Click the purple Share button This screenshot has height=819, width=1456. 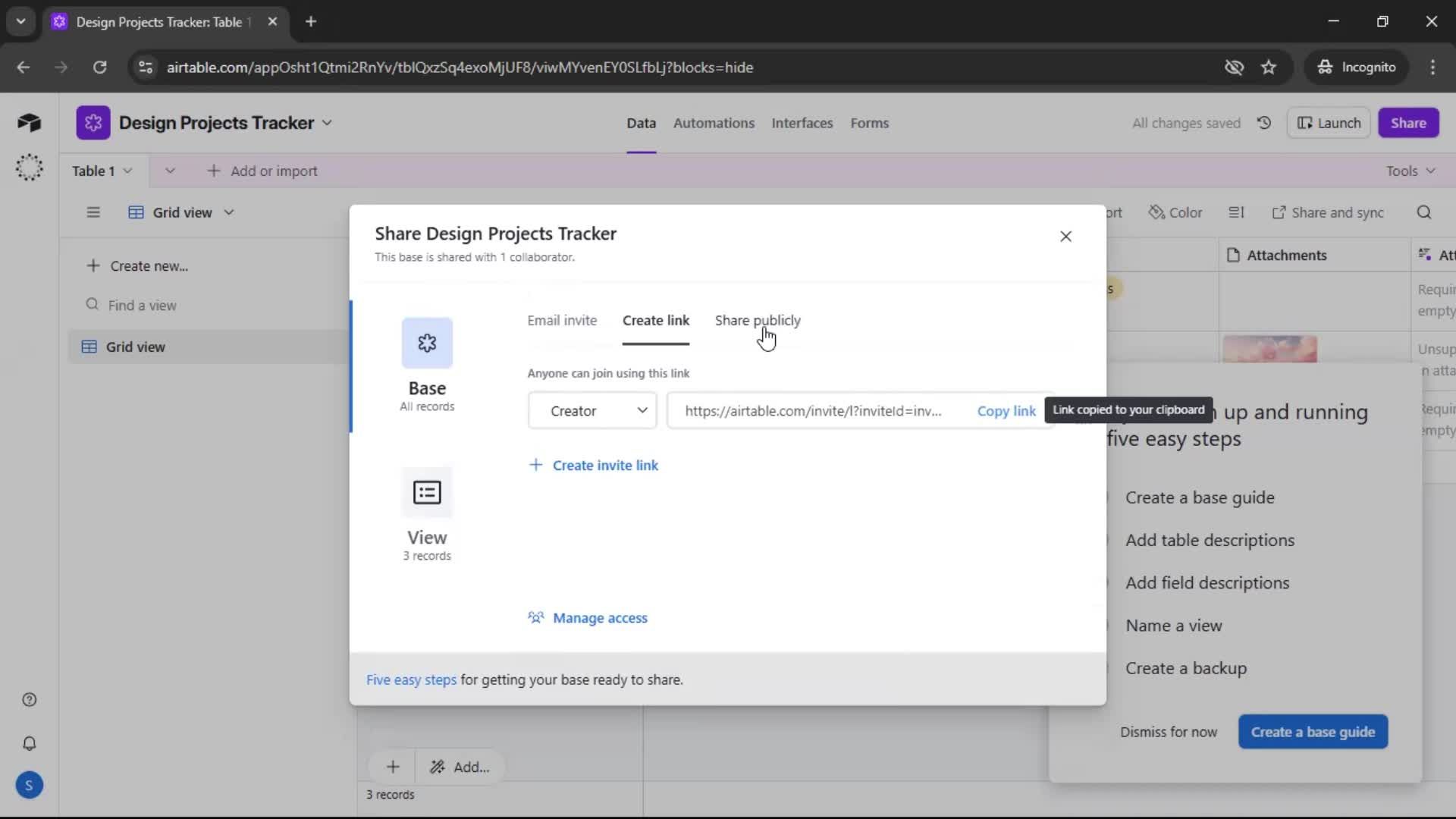(x=1408, y=123)
